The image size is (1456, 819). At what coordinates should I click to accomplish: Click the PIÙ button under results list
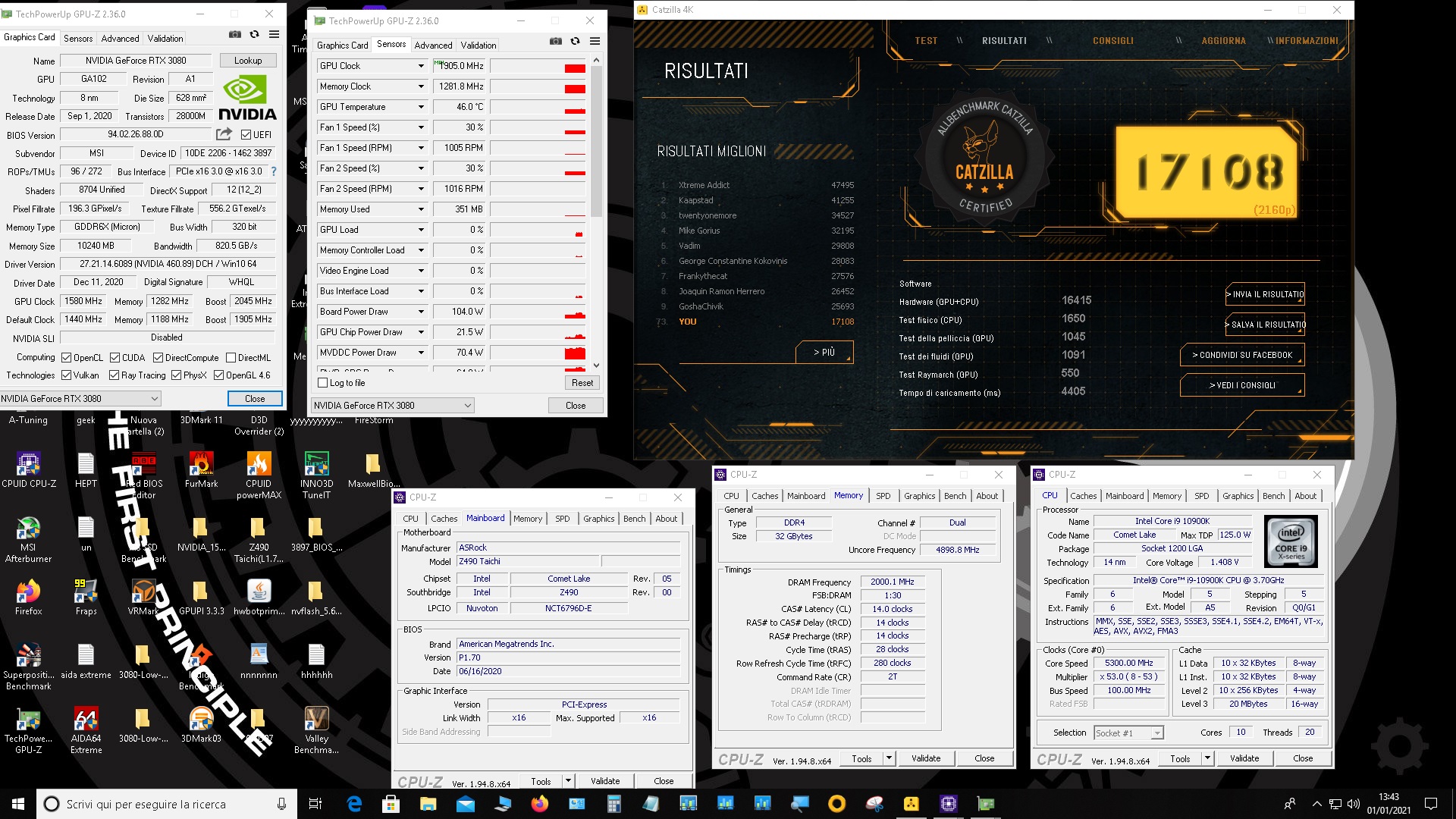click(824, 352)
